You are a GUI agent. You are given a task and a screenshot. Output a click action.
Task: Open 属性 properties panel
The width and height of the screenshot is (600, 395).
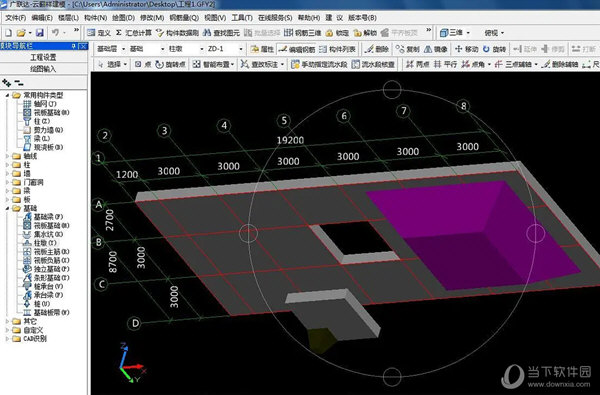click(262, 49)
